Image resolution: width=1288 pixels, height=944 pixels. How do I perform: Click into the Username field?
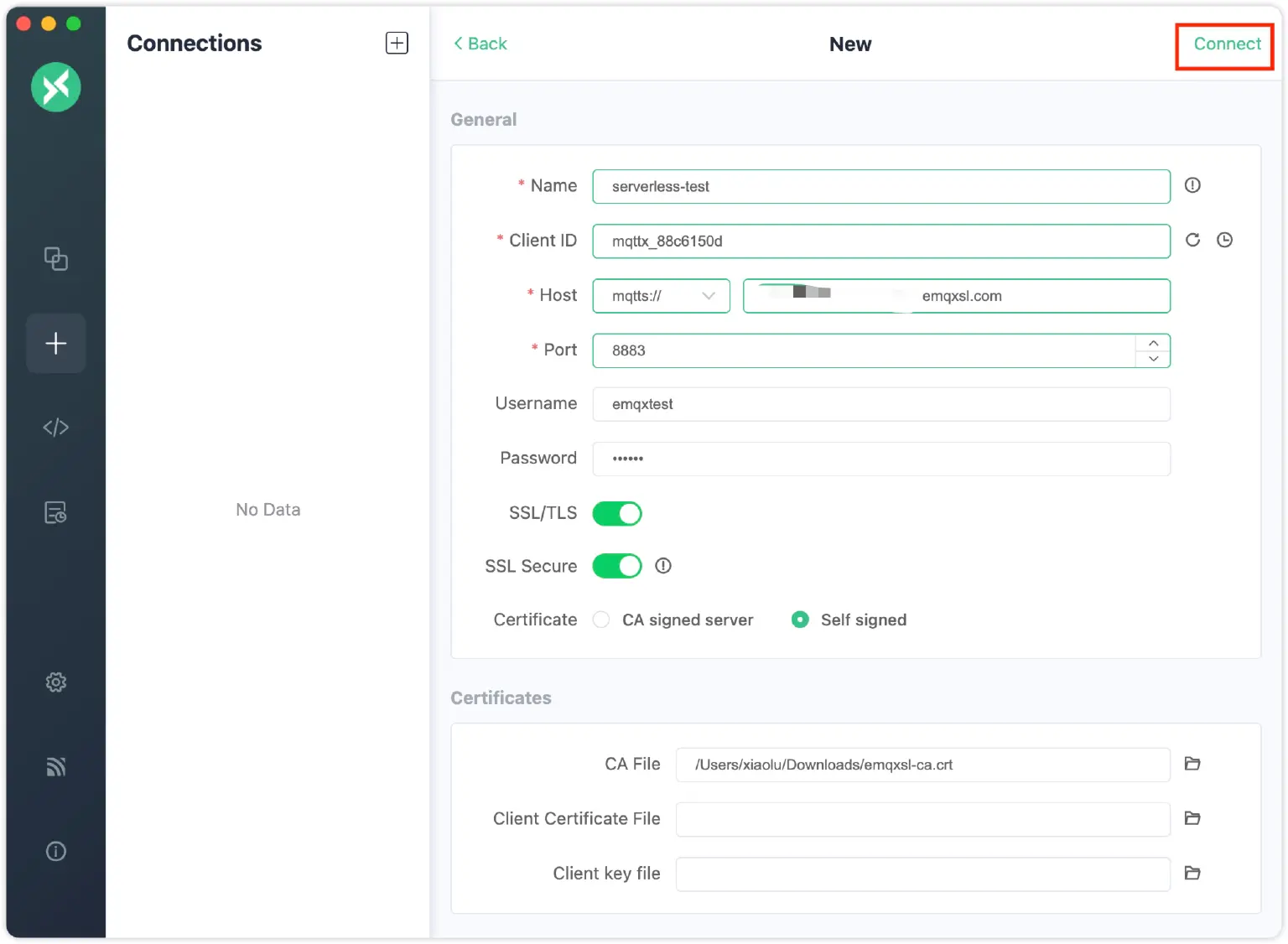(880, 404)
